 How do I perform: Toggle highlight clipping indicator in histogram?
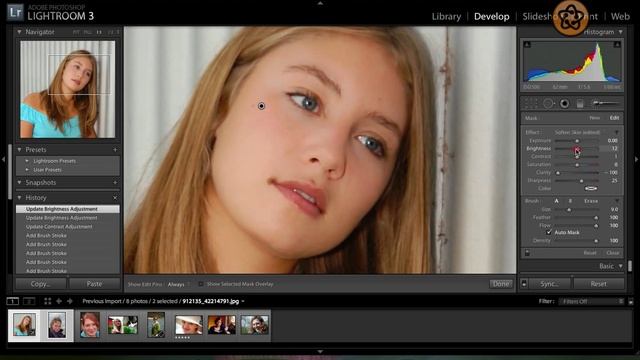(x=617, y=44)
